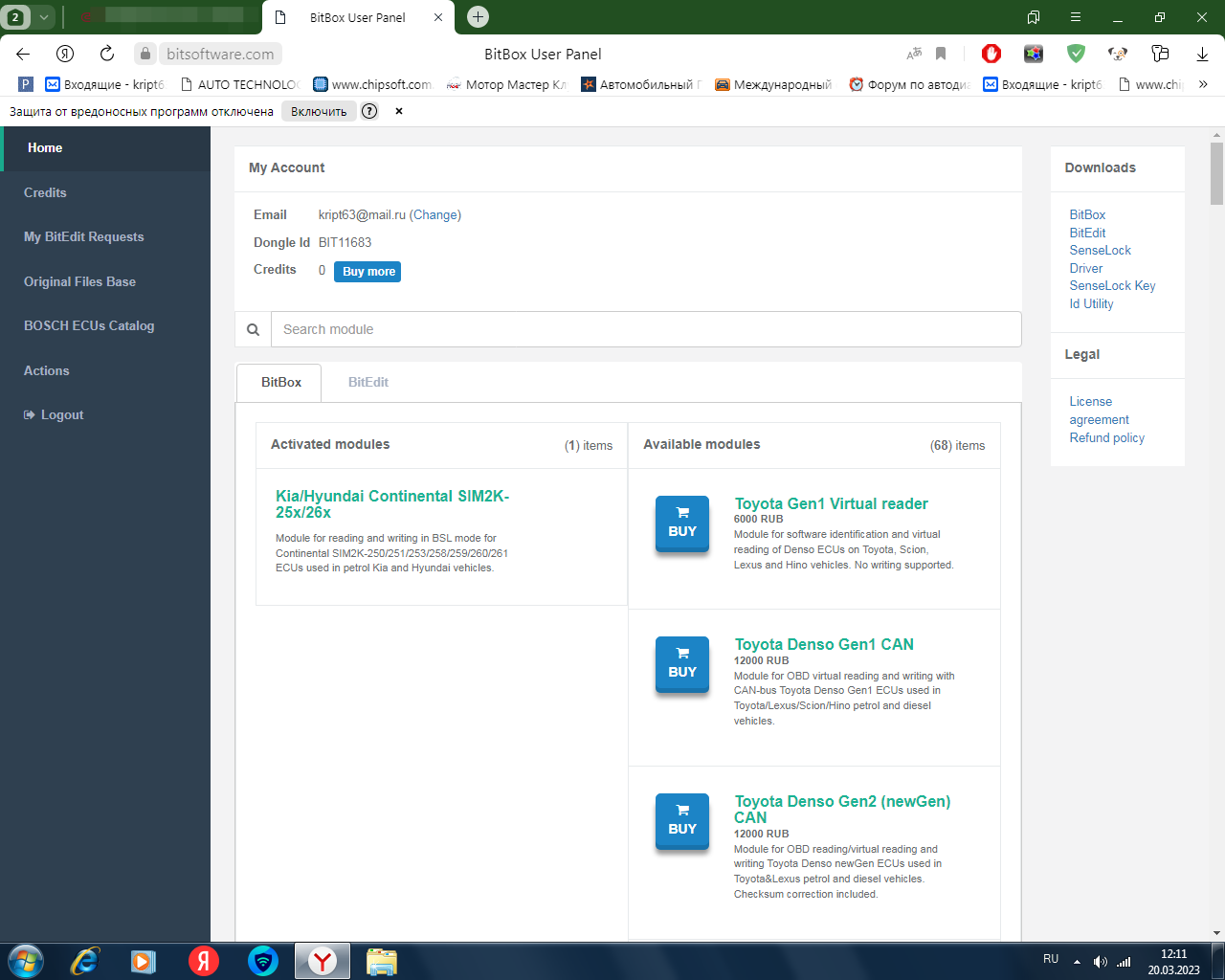This screenshot has height=980, width=1225.
Task: Buy the Toyota Gen1 Virtual reader module
Action: pyautogui.click(x=681, y=523)
